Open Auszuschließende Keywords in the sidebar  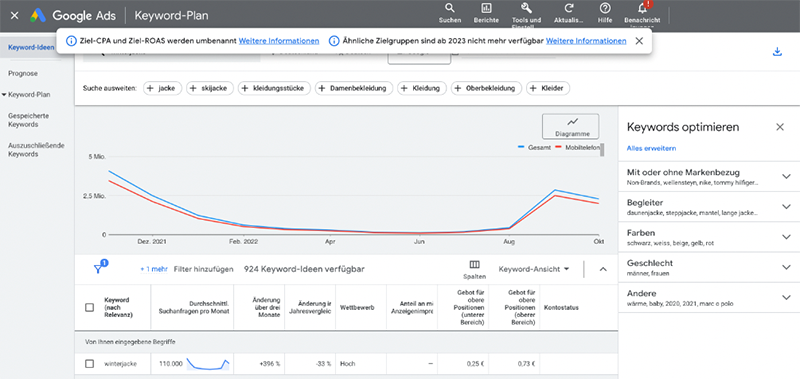[x=36, y=149]
